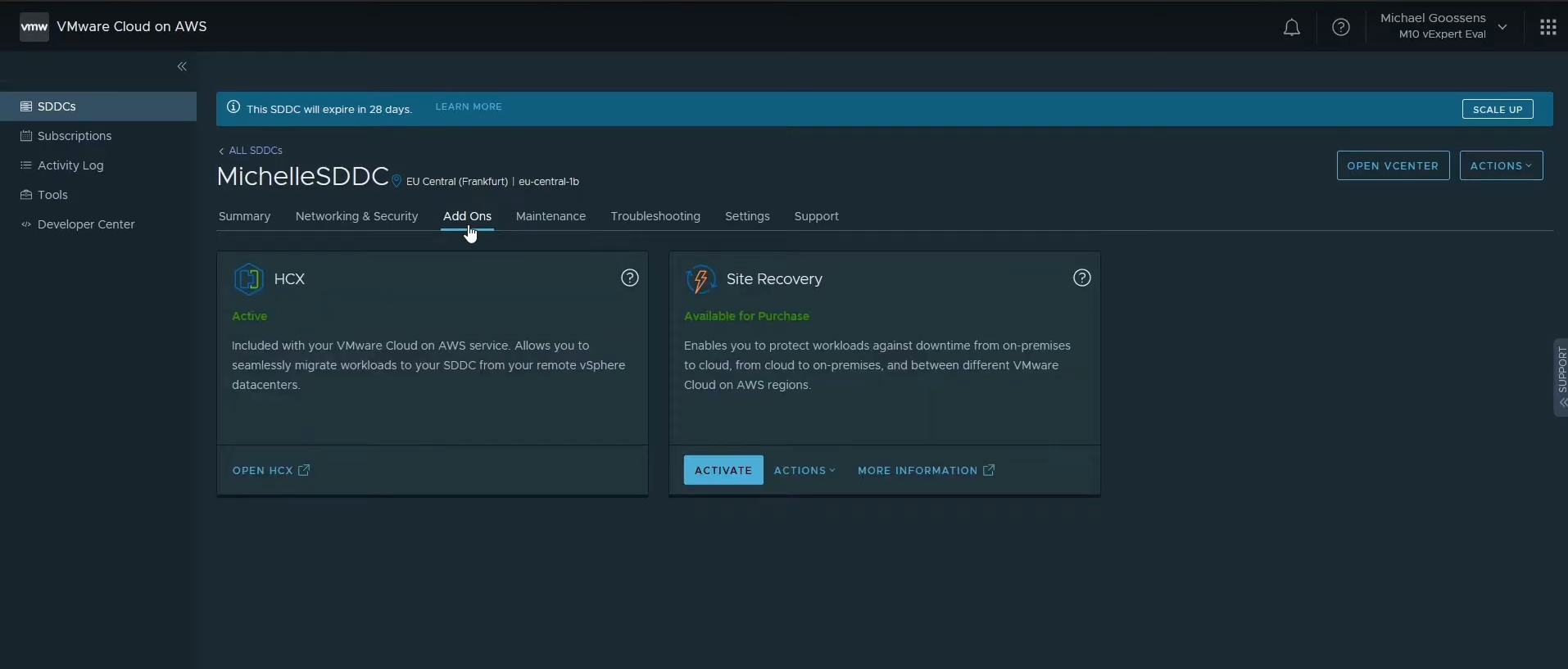Click the Tools toolbox icon
The height and width of the screenshot is (669, 1568).
(26, 195)
